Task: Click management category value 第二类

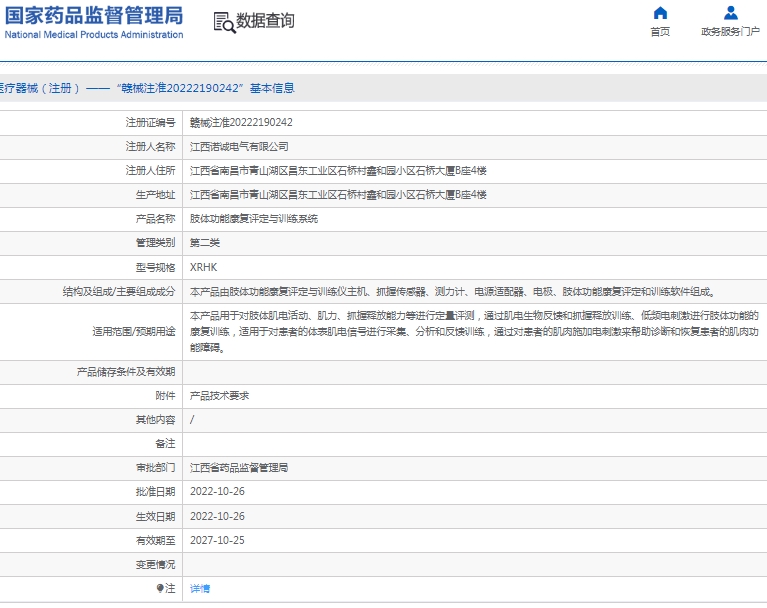Action: [x=204, y=243]
